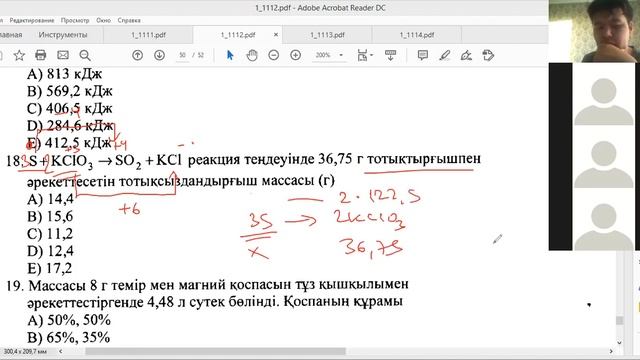The height and width of the screenshot is (360, 640).
Task: Click answer option "E) 17,2"
Action: (49, 269)
